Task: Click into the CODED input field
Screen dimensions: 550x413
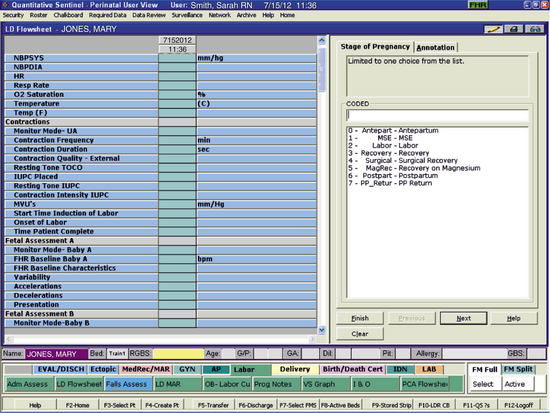Action: (x=437, y=115)
